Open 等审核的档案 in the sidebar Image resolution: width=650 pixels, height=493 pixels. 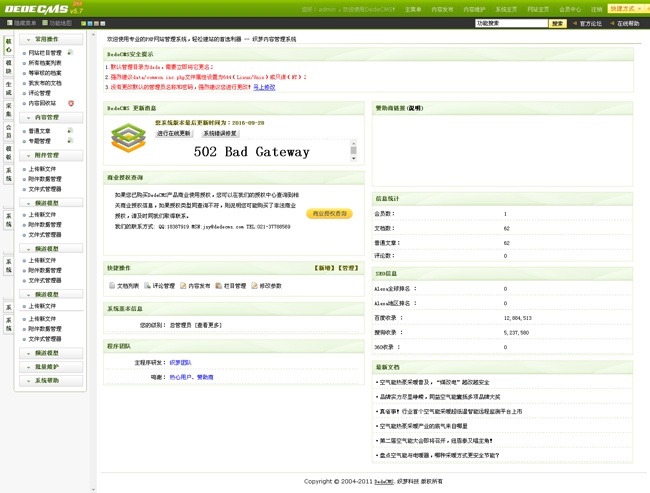(x=45, y=73)
